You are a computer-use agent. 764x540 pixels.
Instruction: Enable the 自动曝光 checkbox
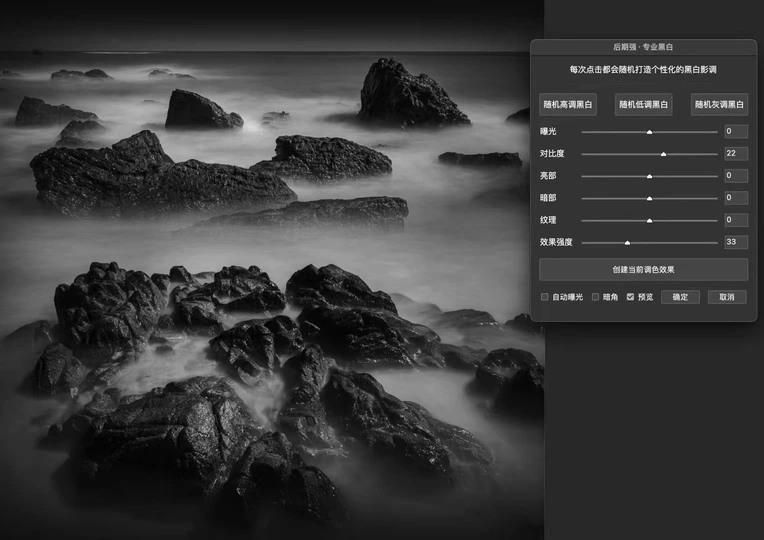click(545, 297)
